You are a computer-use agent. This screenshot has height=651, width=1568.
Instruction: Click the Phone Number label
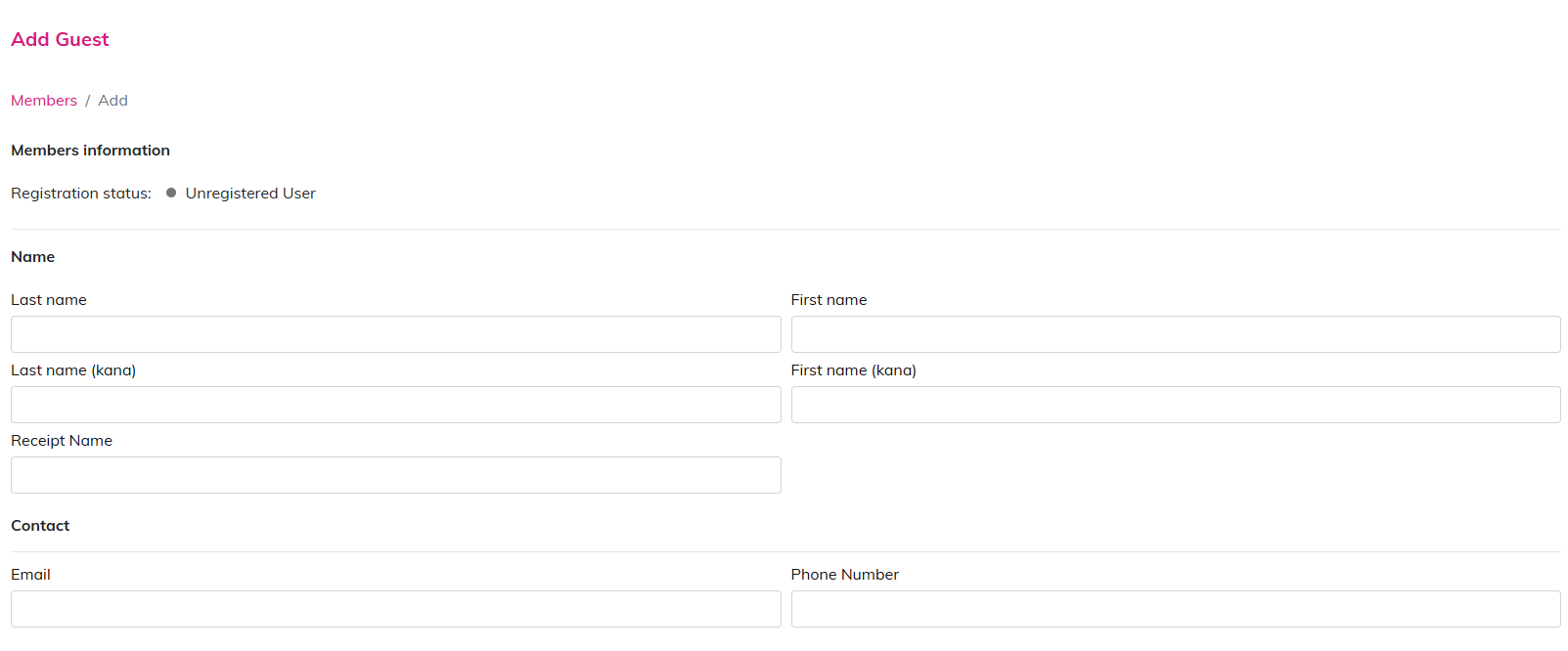[x=844, y=575]
